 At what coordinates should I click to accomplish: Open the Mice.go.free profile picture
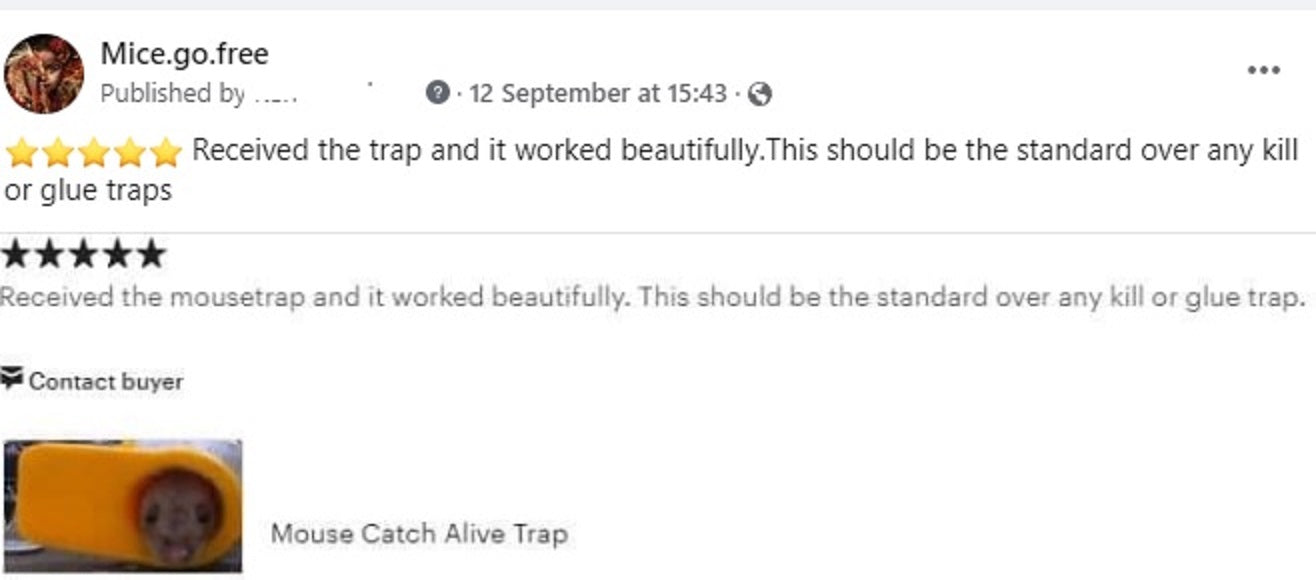click(44, 73)
